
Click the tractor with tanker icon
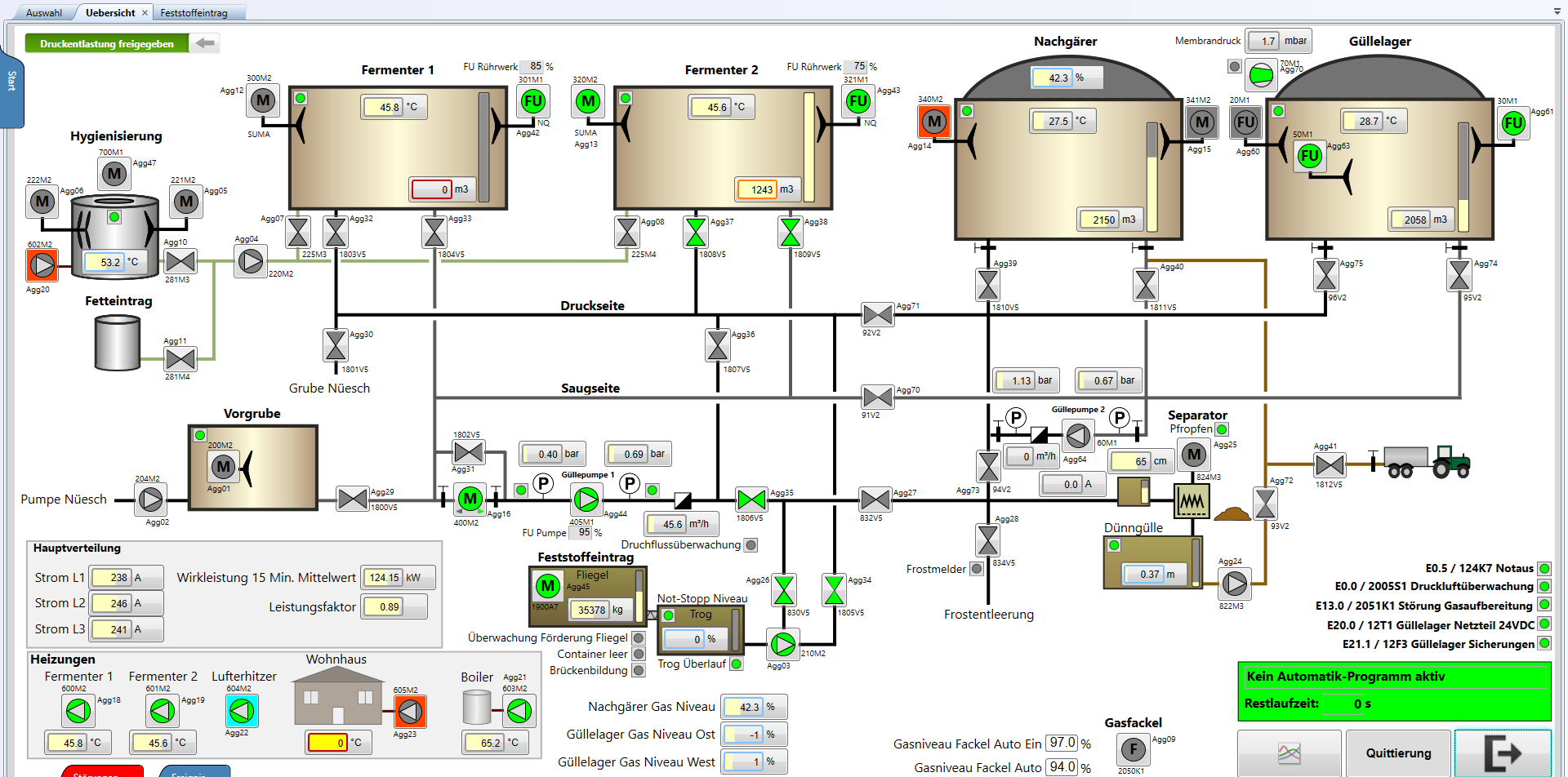click(1425, 462)
